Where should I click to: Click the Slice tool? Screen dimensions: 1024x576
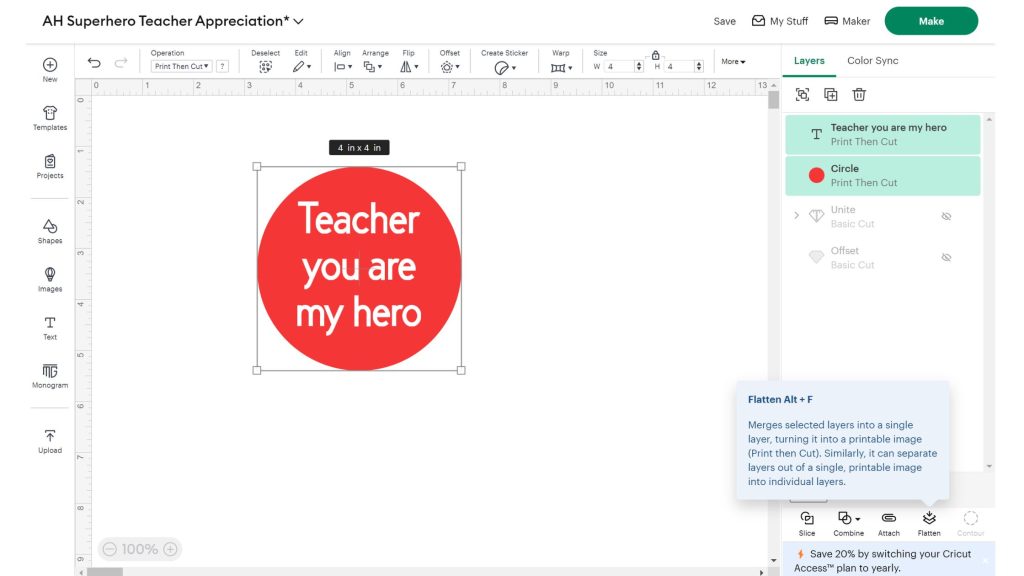807,524
